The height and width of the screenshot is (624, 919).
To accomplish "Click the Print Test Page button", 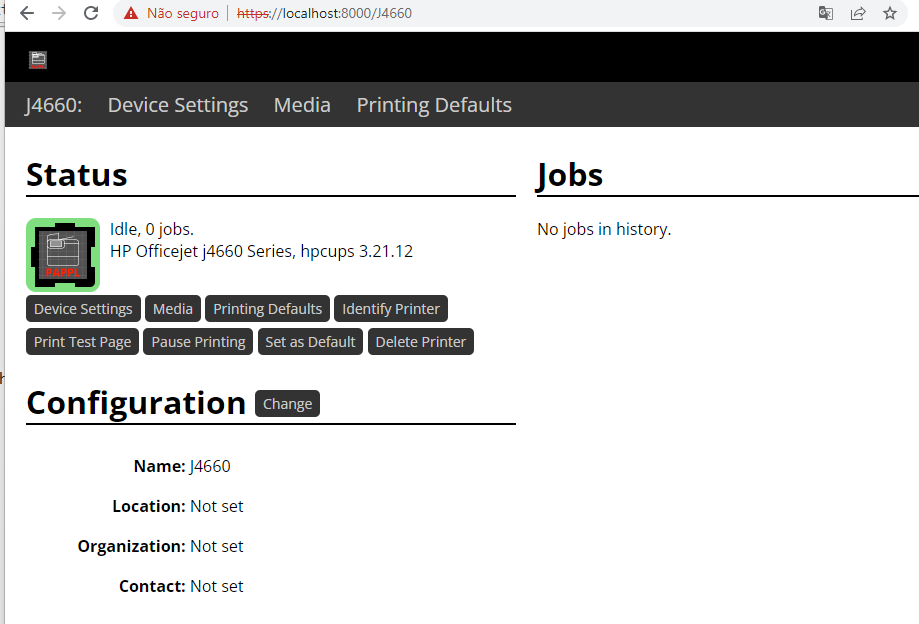I will (83, 342).
